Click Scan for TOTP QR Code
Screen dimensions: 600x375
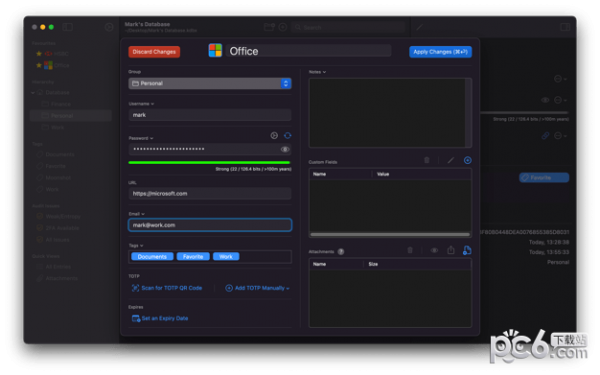click(x=167, y=288)
